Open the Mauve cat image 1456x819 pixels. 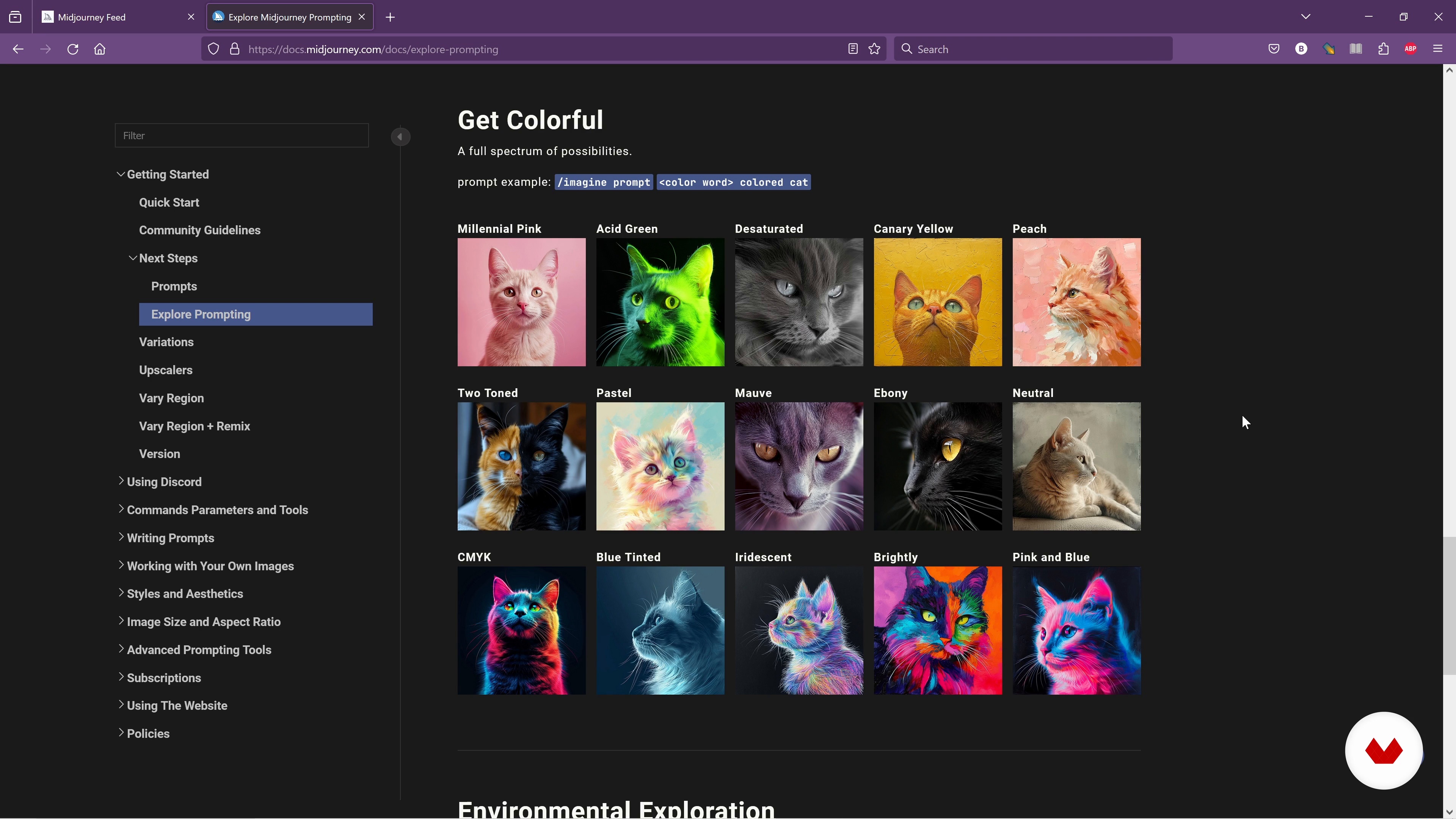coord(799,466)
